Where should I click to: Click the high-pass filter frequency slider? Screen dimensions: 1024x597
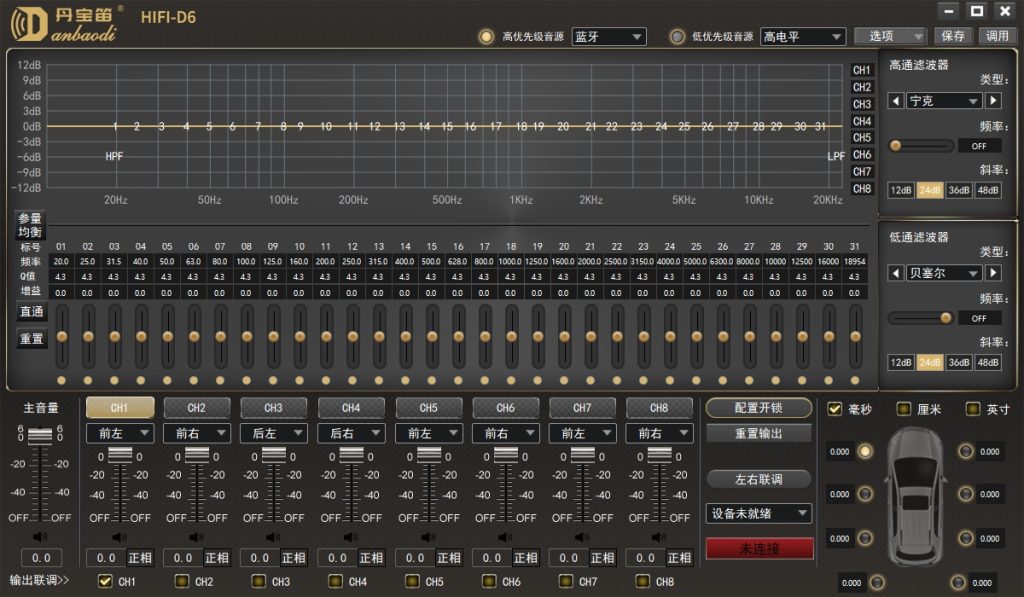click(921, 146)
